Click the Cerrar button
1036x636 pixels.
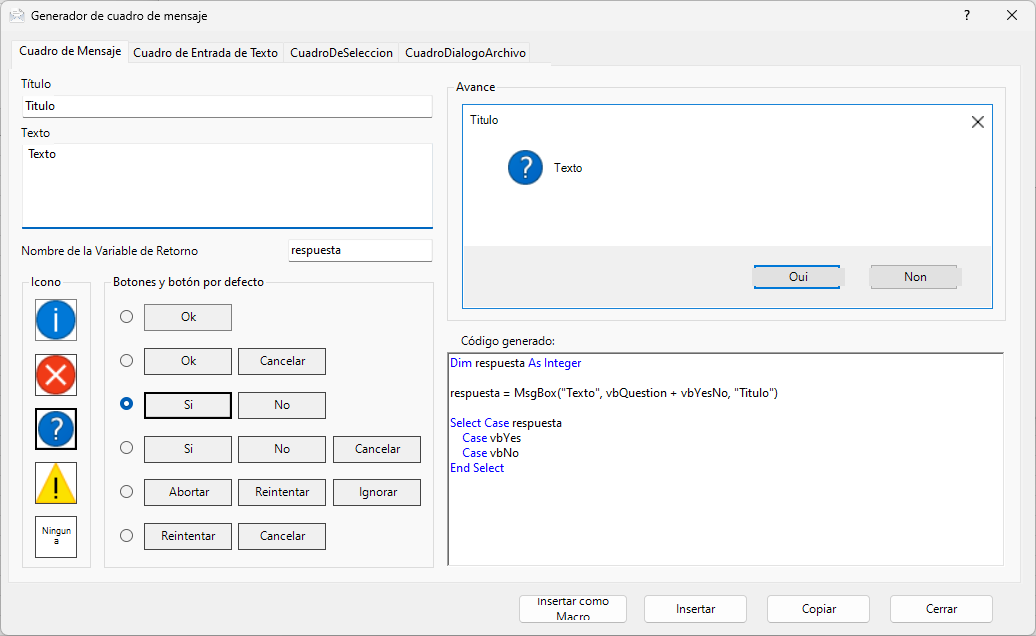pos(941,609)
